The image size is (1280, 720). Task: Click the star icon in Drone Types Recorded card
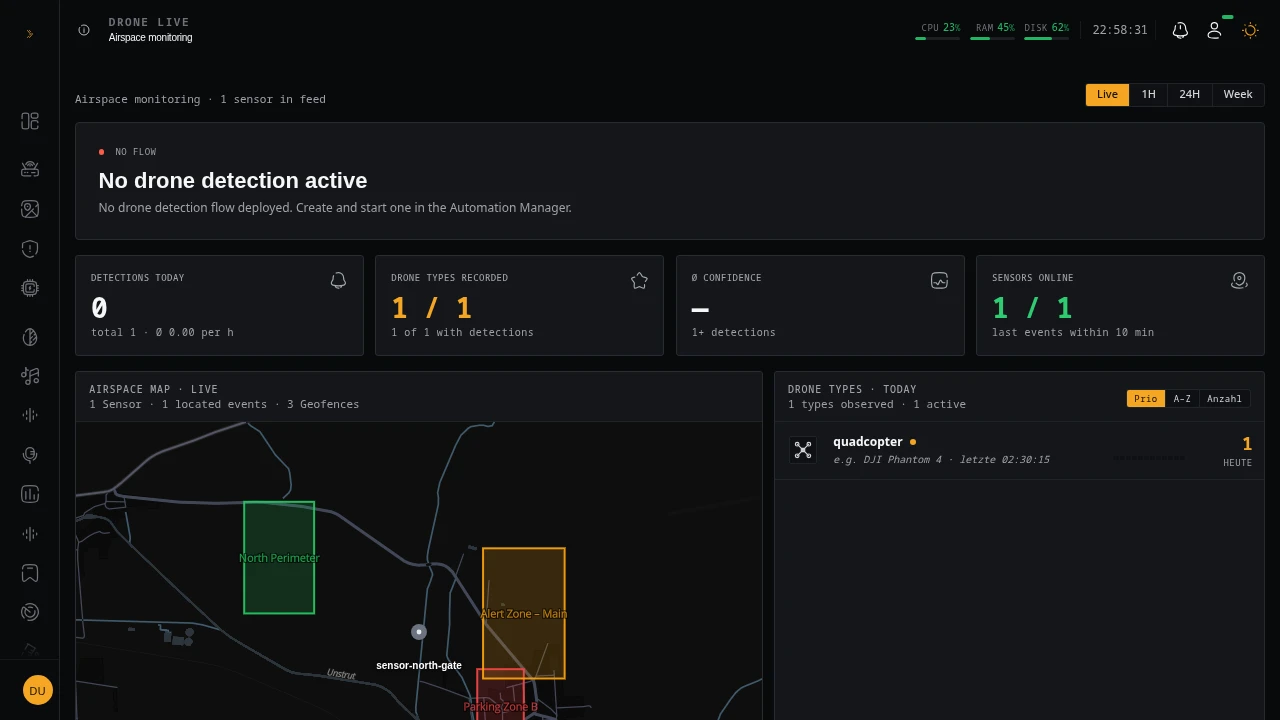[639, 281]
